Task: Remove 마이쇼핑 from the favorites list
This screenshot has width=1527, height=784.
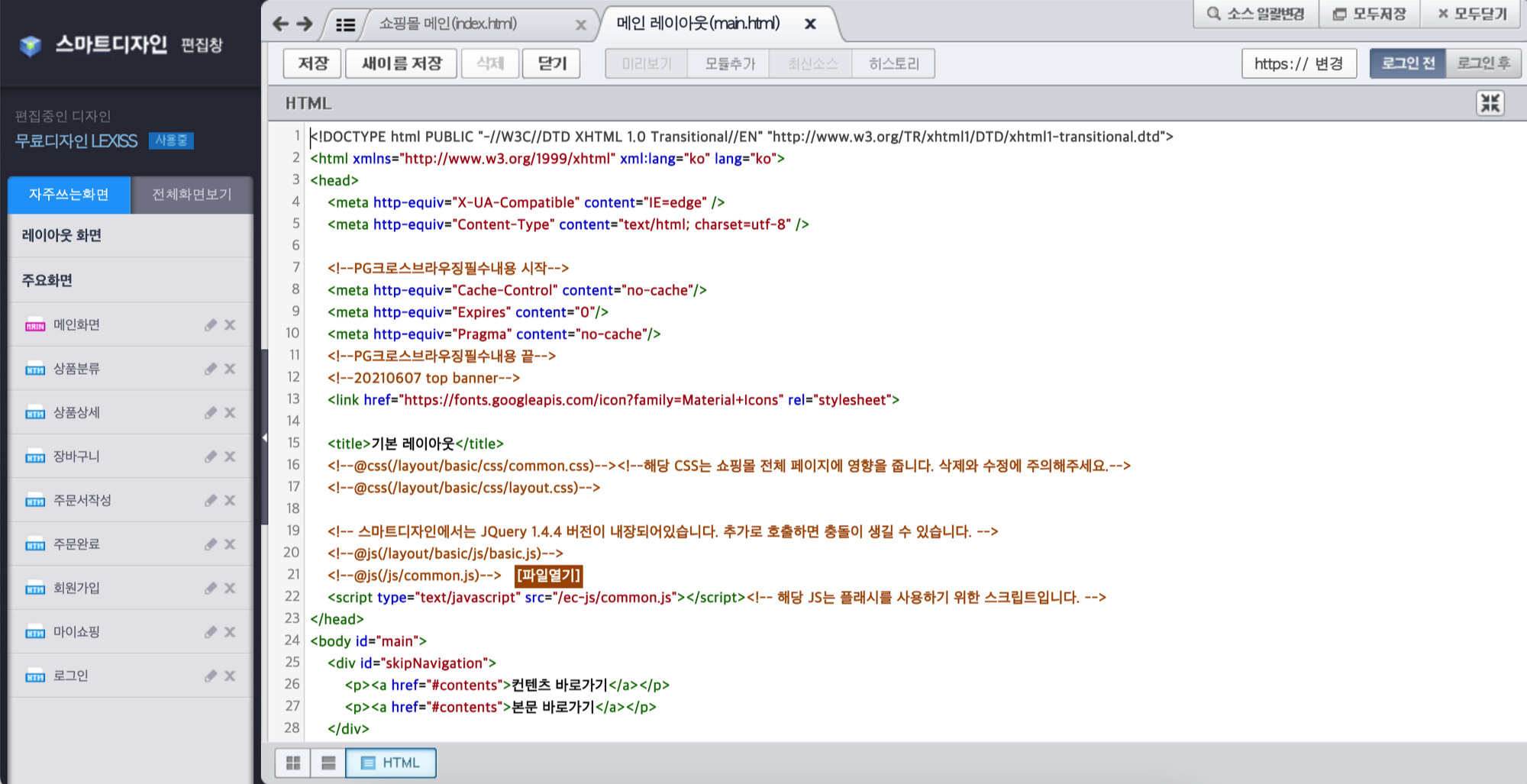Action: click(x=230, y=632)
